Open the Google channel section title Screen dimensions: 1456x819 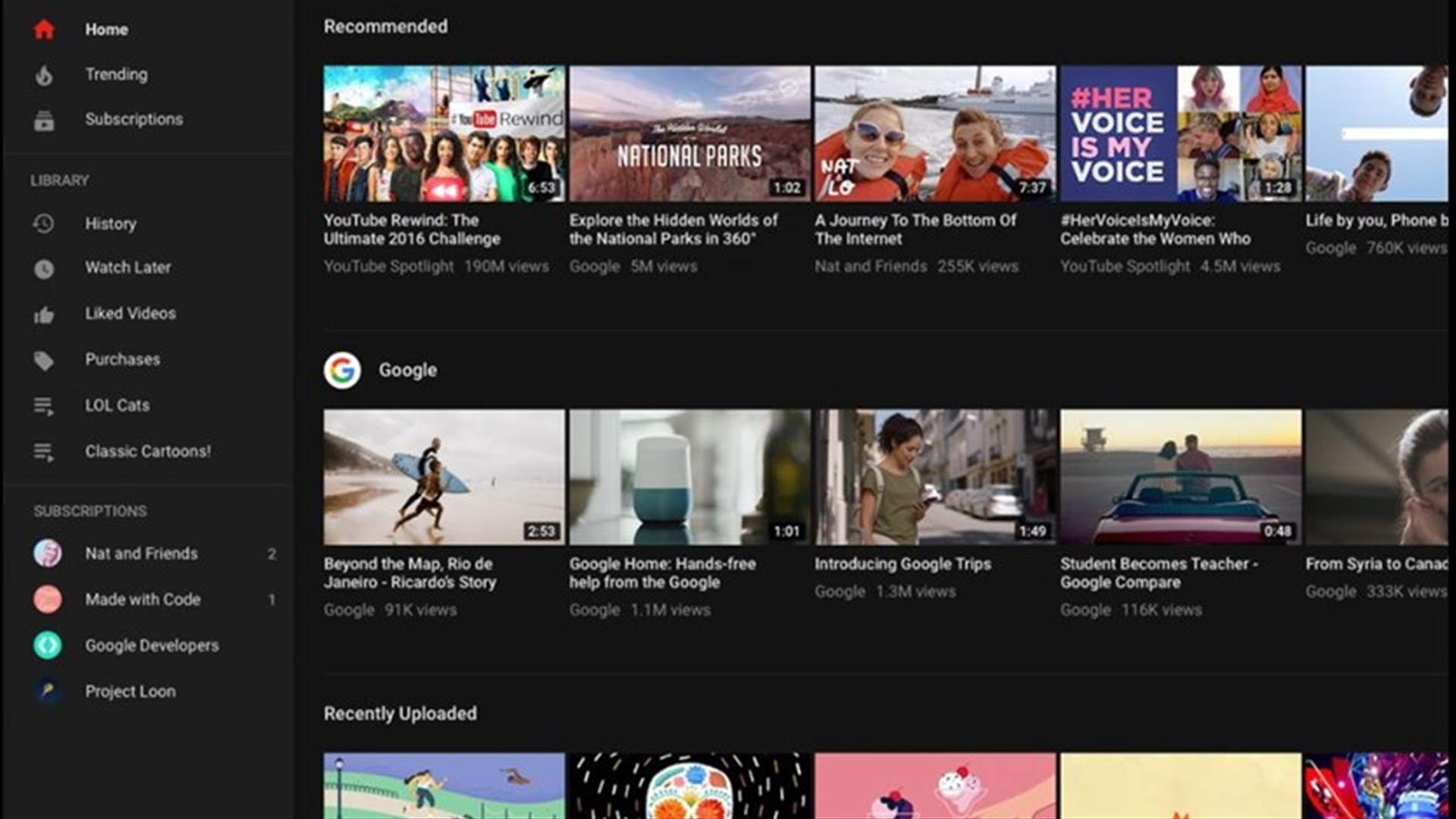pos(407,370)
